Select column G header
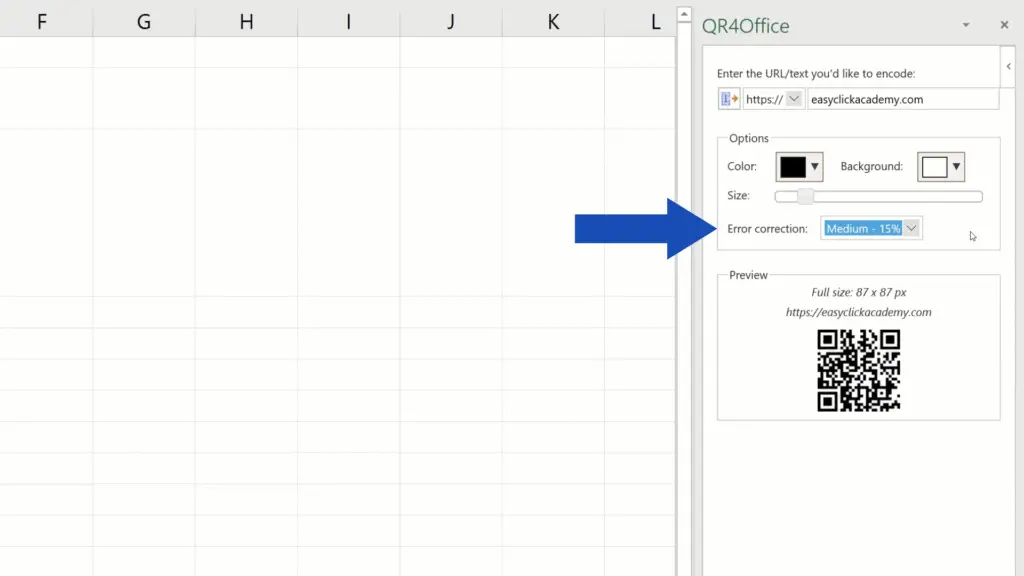This screenshot has height=576, width=1024. coord(144,22)
